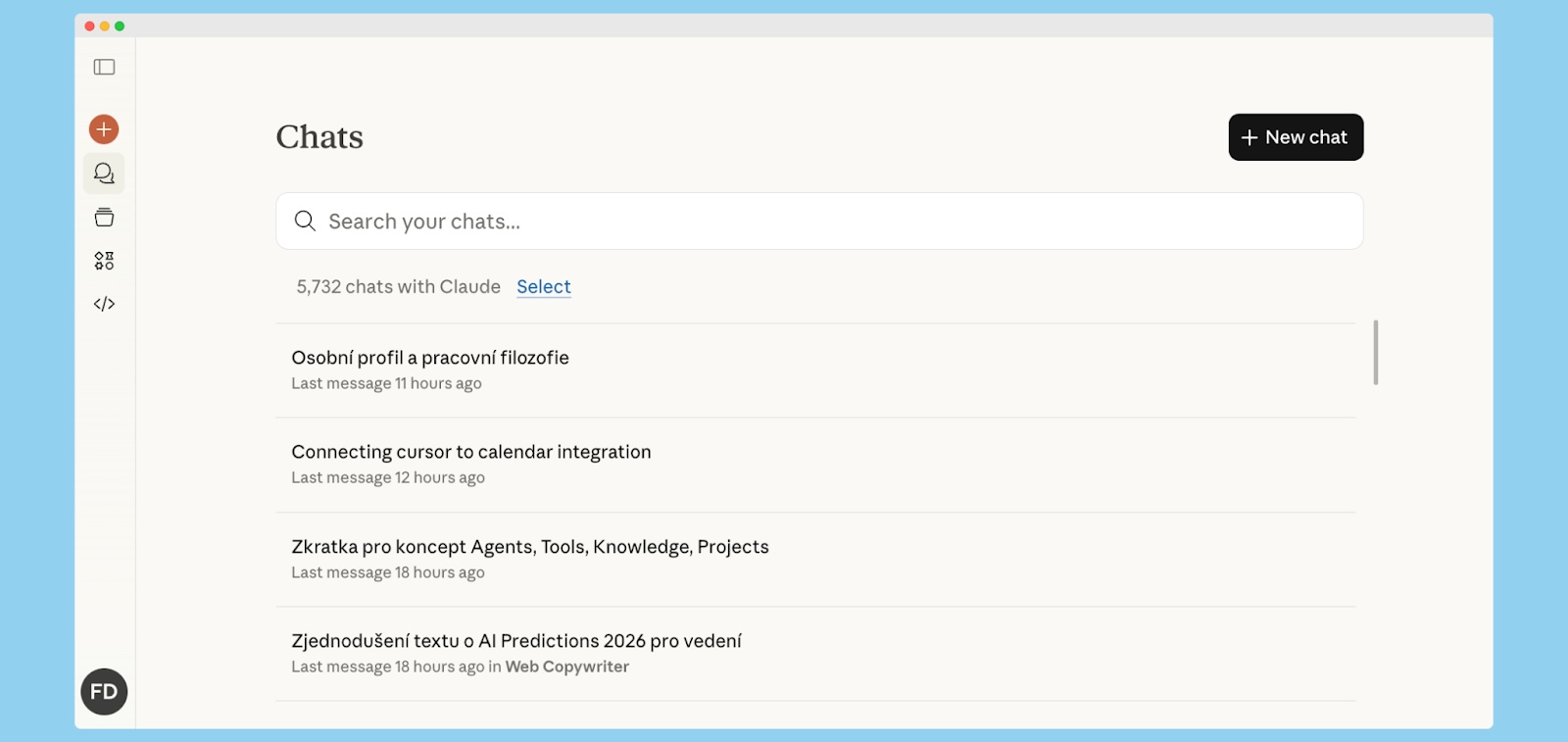Open the Artifacts shapes icon in sidebar
Screen dimensions: 1568x742
click(104, 261)
